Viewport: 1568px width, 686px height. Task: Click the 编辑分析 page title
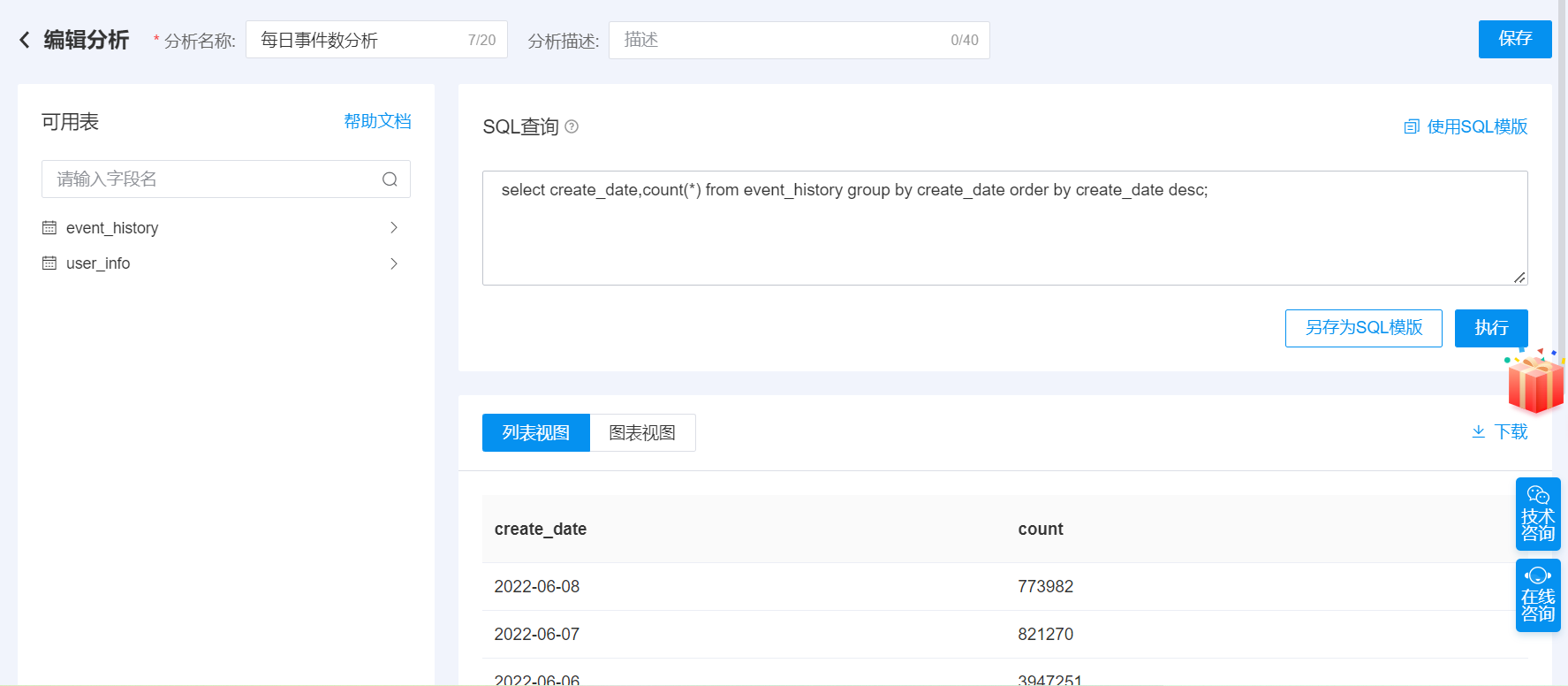point(87,40)
